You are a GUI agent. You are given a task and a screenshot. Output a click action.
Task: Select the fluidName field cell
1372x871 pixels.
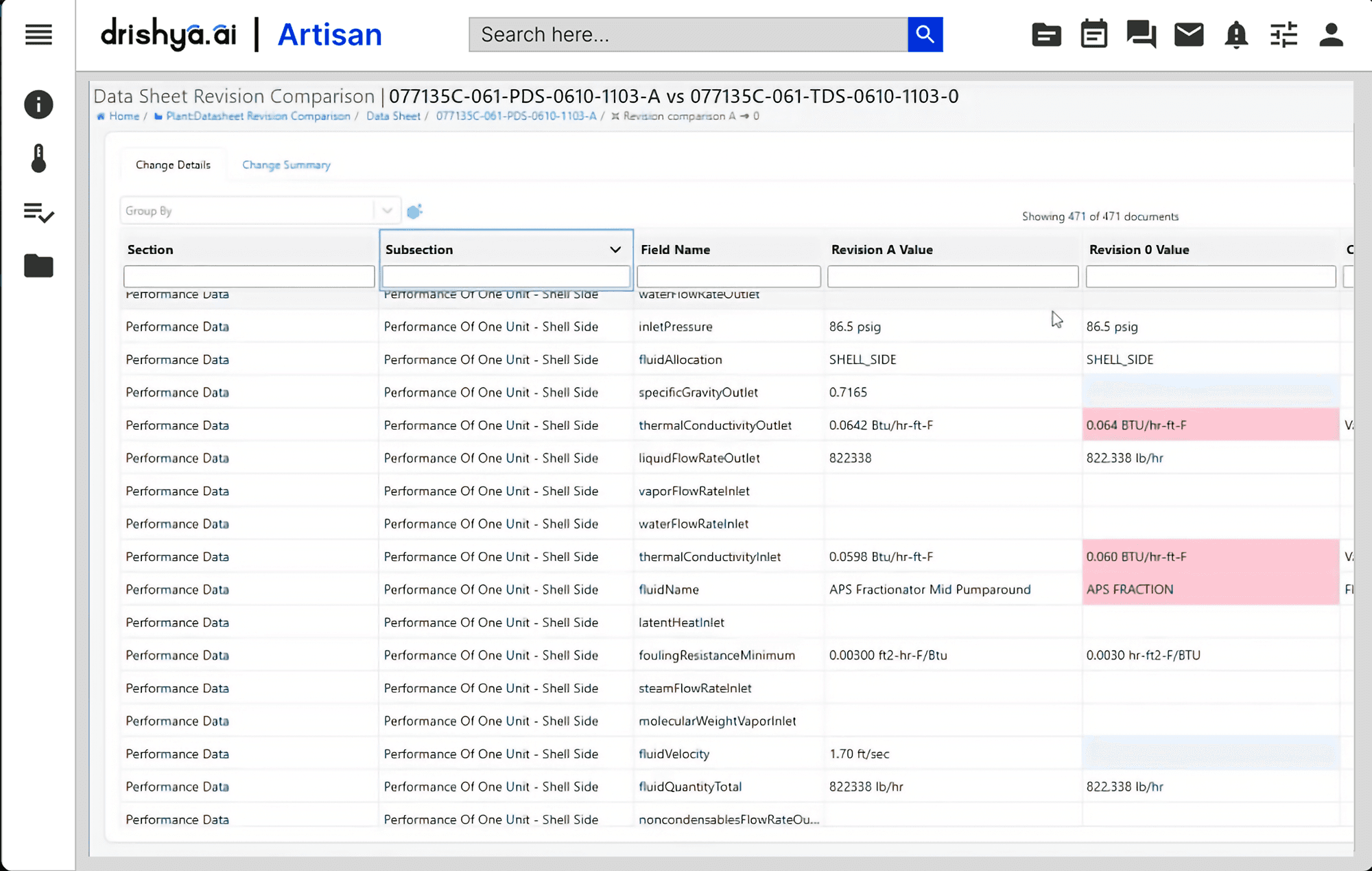click(x=729, y=590)
